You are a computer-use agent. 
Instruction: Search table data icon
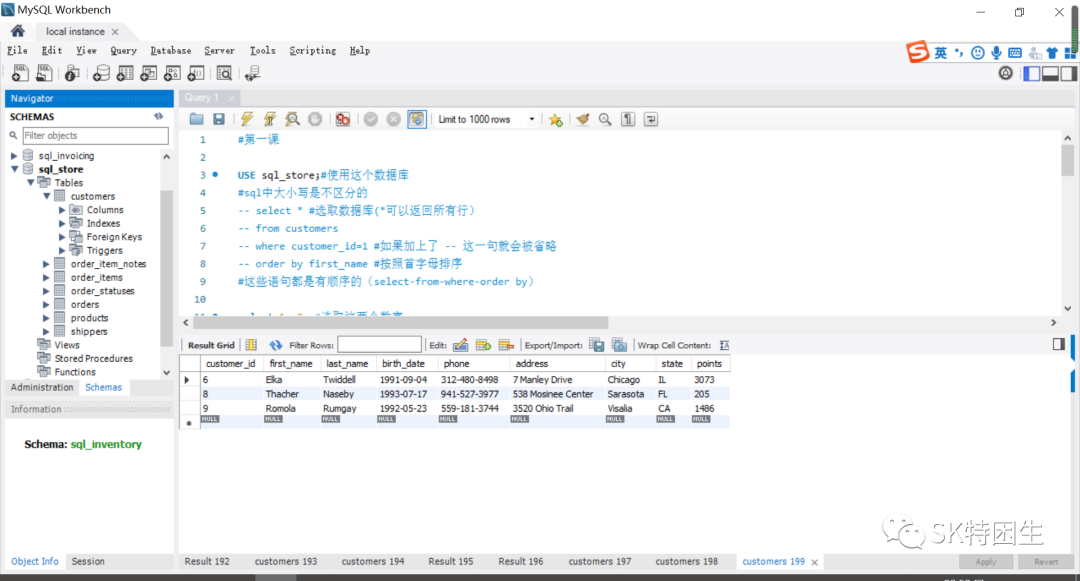(x=225, y=73)
